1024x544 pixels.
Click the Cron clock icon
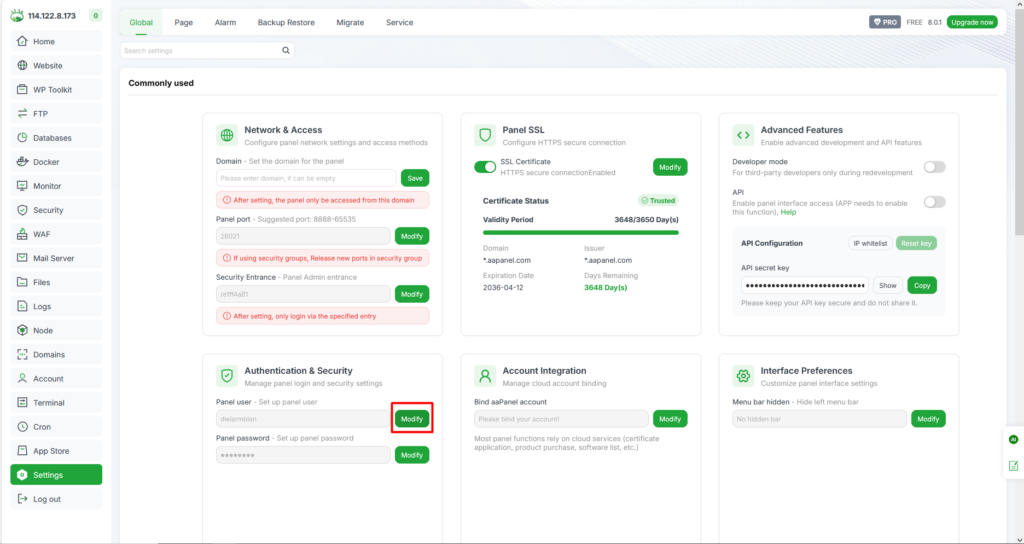tap(23, 427)
